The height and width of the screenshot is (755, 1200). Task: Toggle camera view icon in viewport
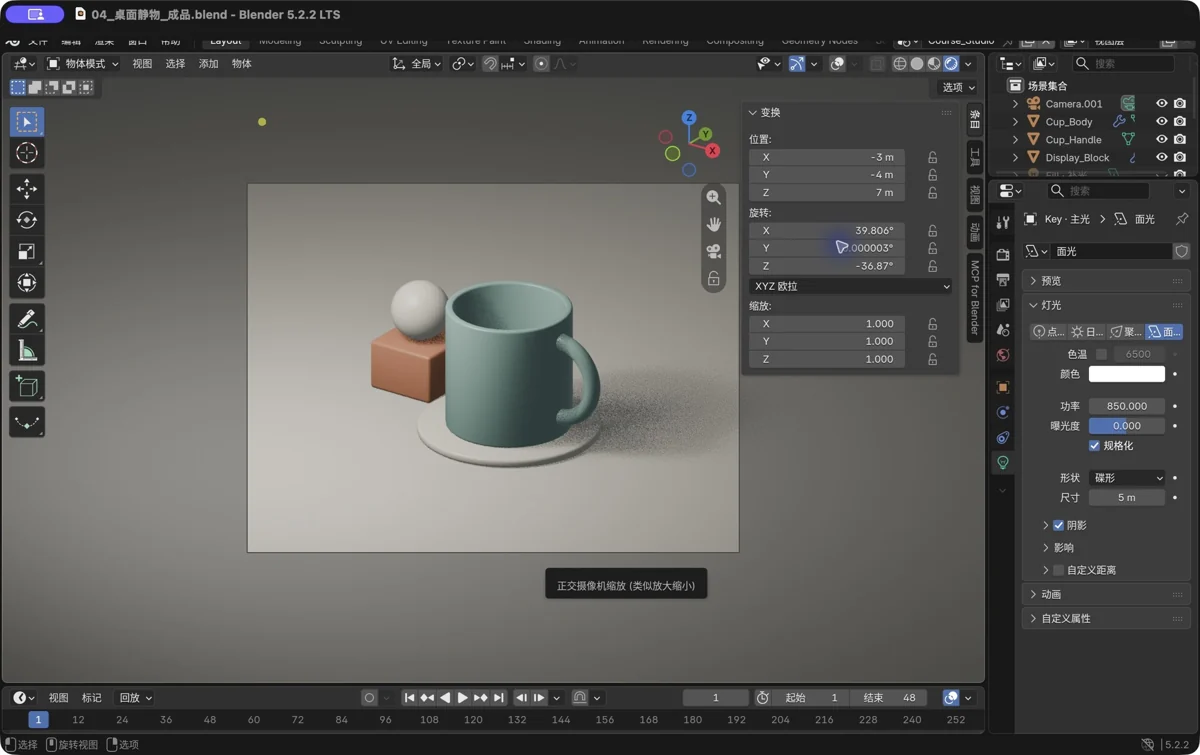click(714, 251)
